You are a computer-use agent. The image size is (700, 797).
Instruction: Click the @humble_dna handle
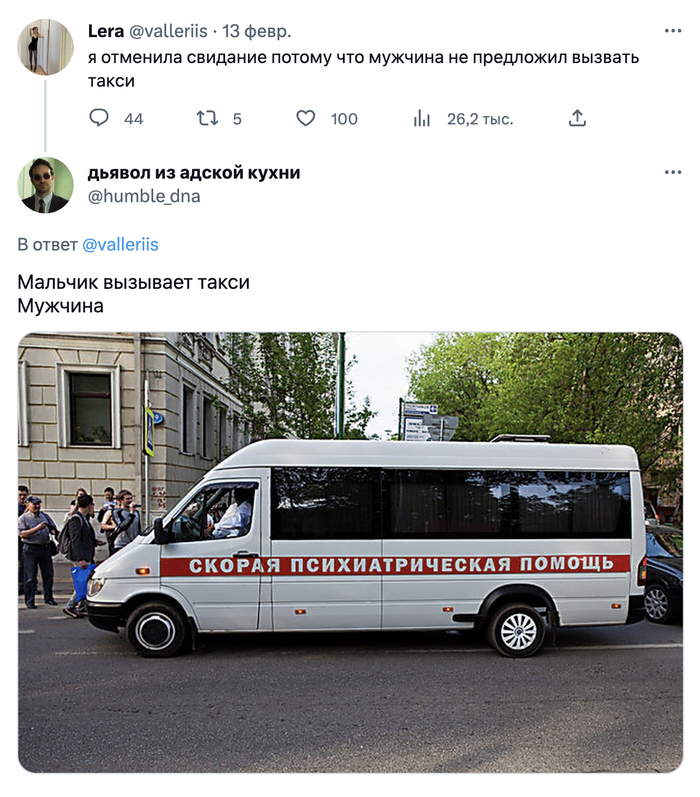pos(144,196)
